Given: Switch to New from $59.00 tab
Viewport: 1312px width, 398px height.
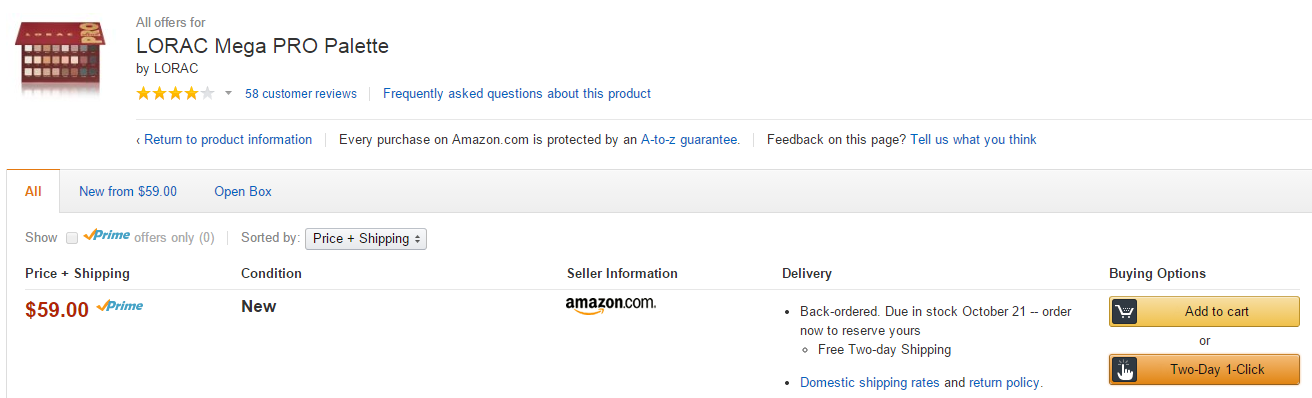Looking at the screenshot, I should coord(128,191).
